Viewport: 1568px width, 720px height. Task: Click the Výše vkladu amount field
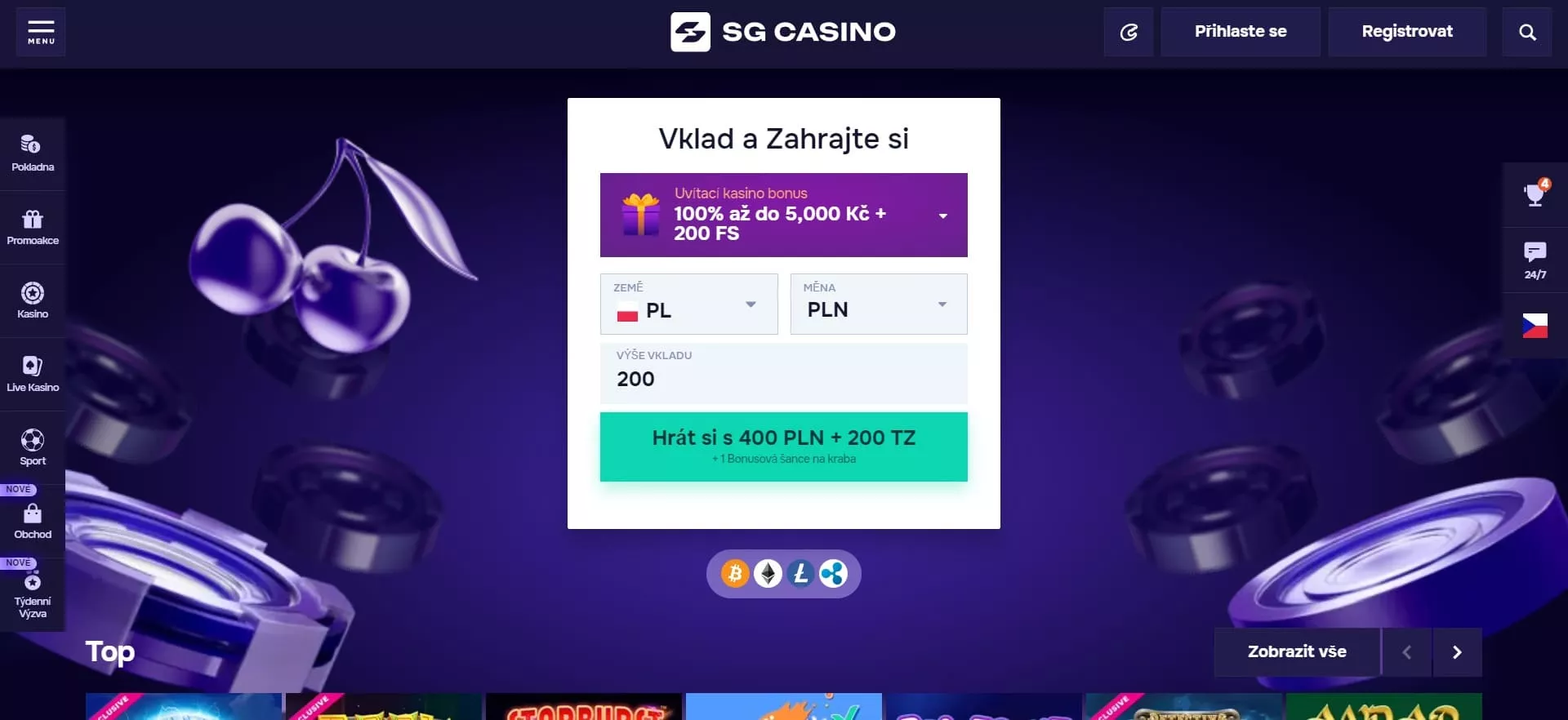coord(784,373)
